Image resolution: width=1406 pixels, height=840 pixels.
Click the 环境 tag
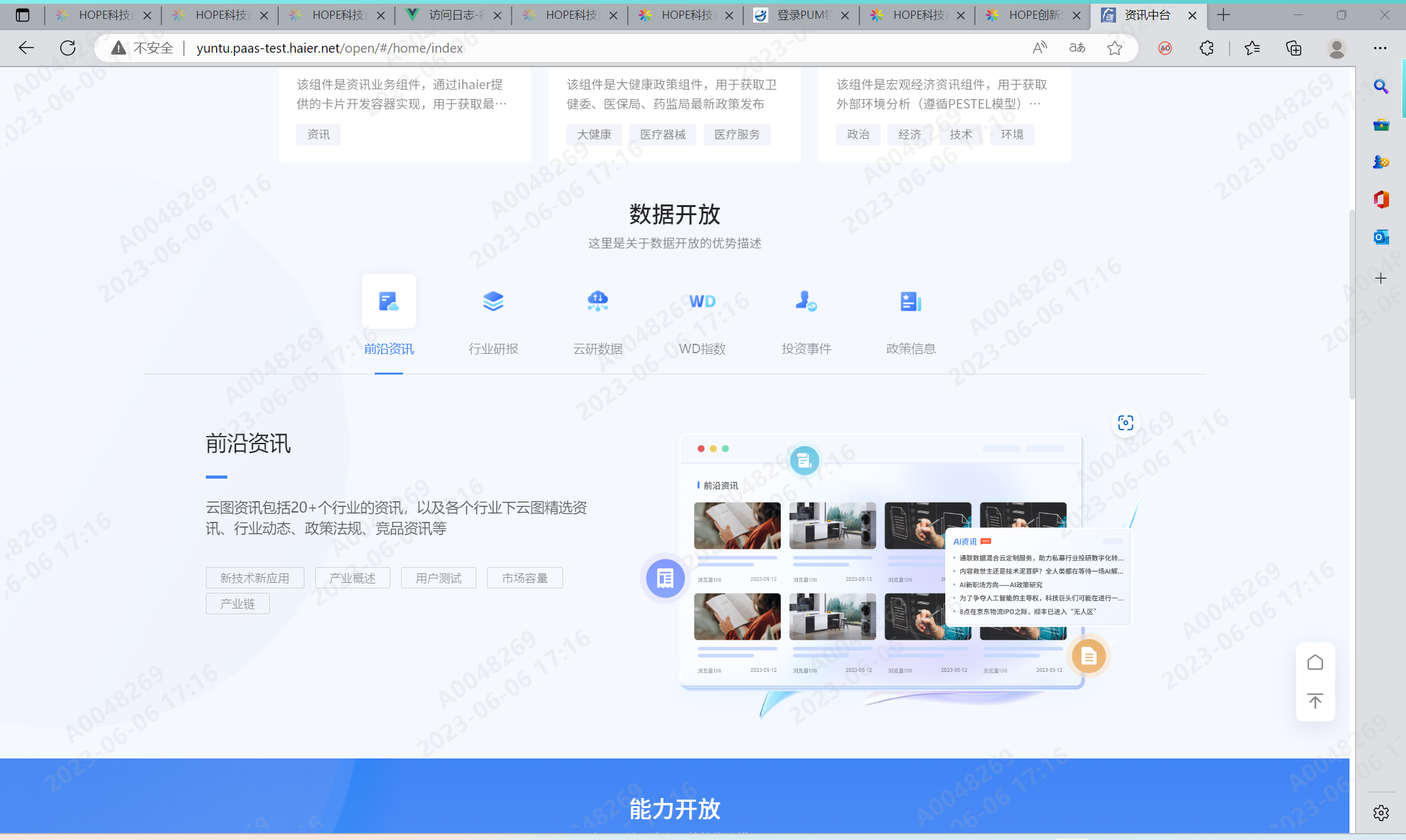click(x=1012, y=134)
